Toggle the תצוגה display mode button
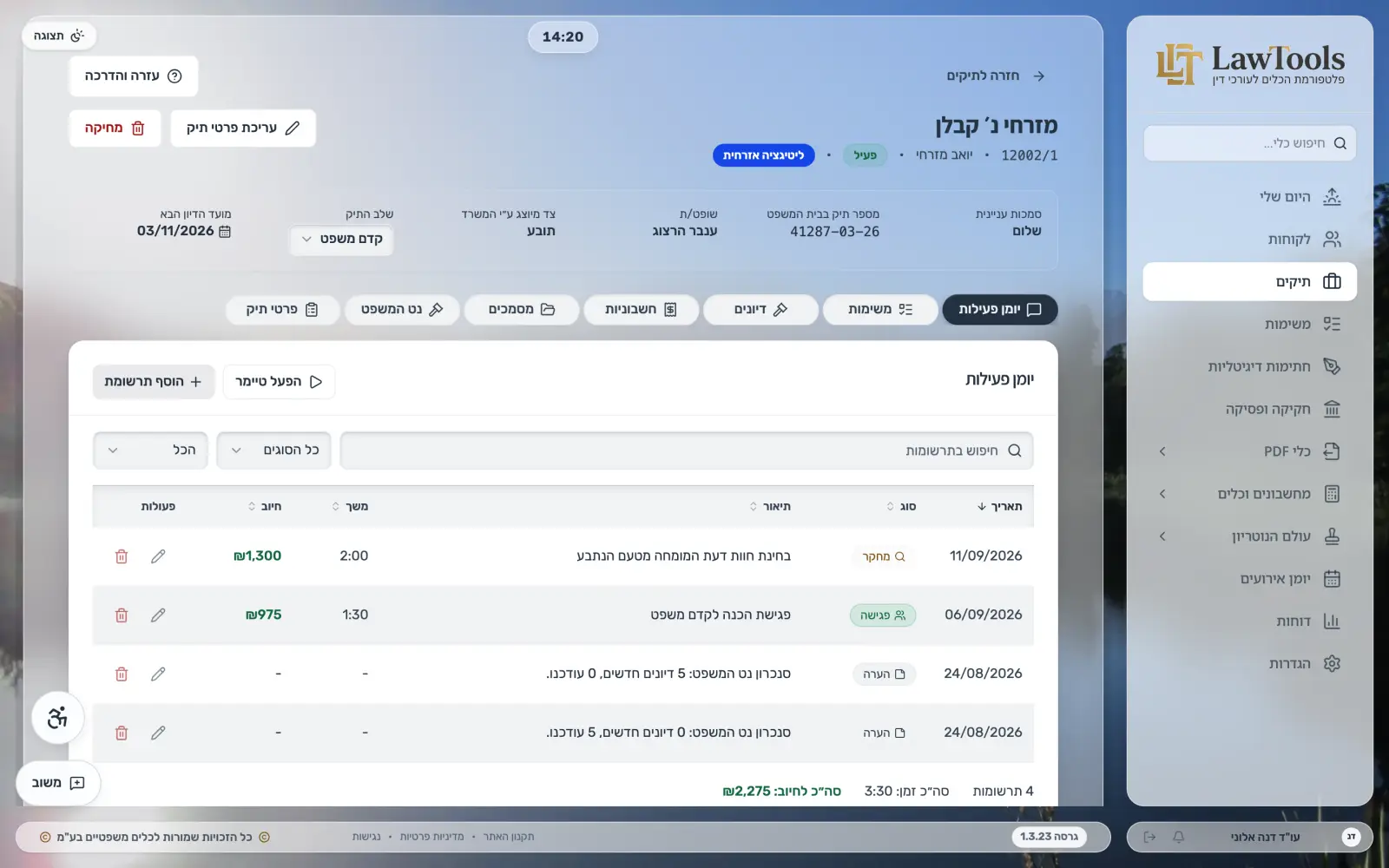Image resolution: width=1389 pixels, height=868 pixels. [x=59, y=36]
